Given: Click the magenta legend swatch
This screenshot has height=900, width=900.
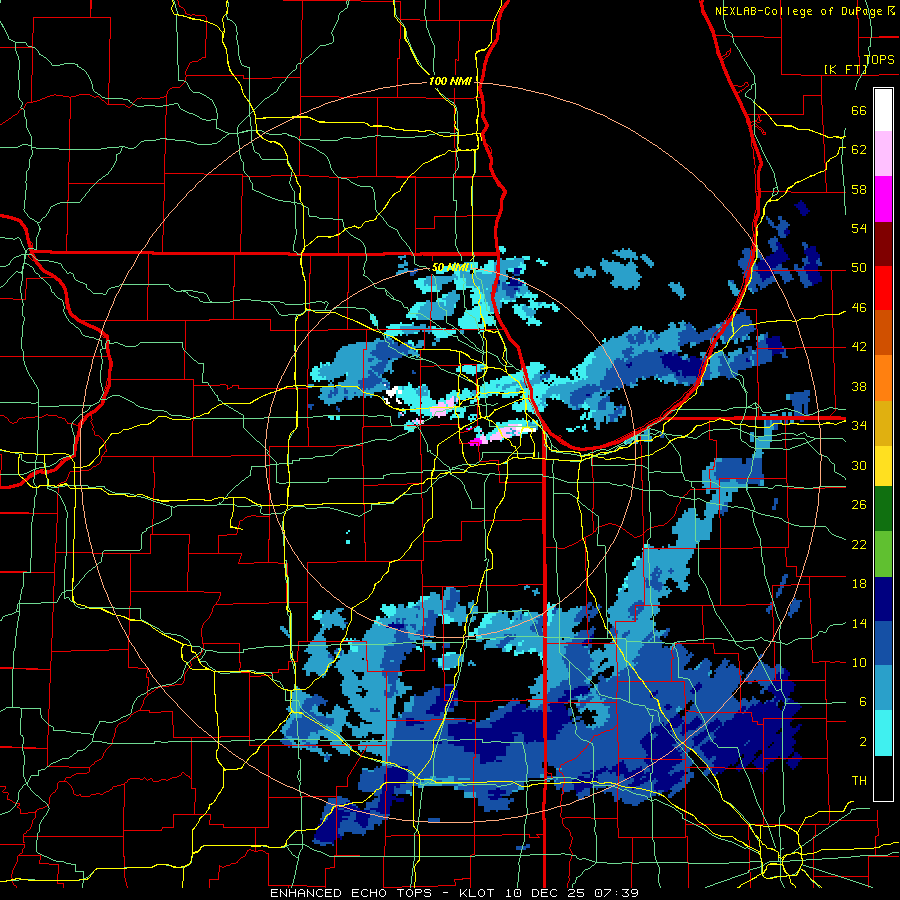Looking at the screenshot, I should click(x=883, y=199).
